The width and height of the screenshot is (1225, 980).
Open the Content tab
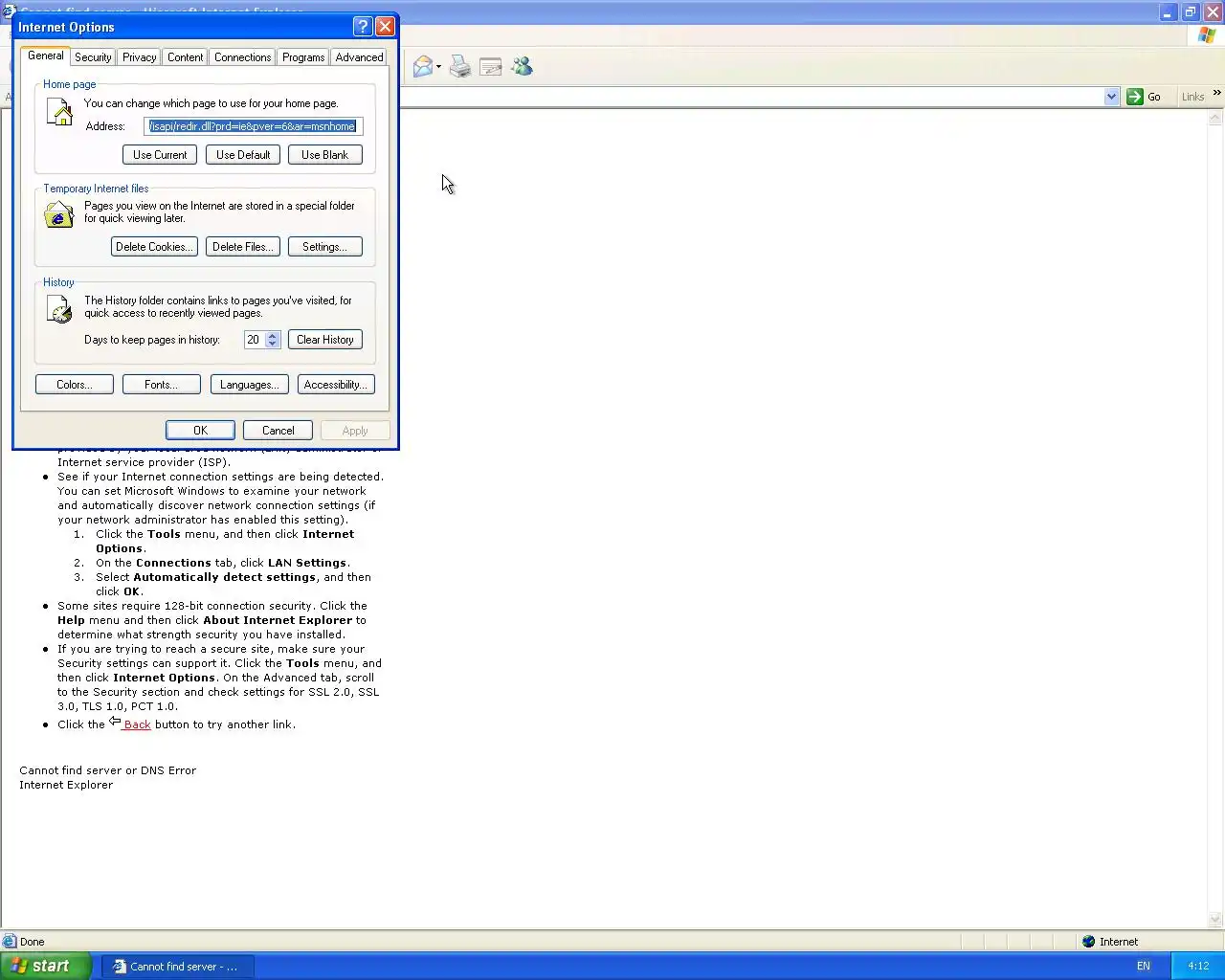(185, 57)
